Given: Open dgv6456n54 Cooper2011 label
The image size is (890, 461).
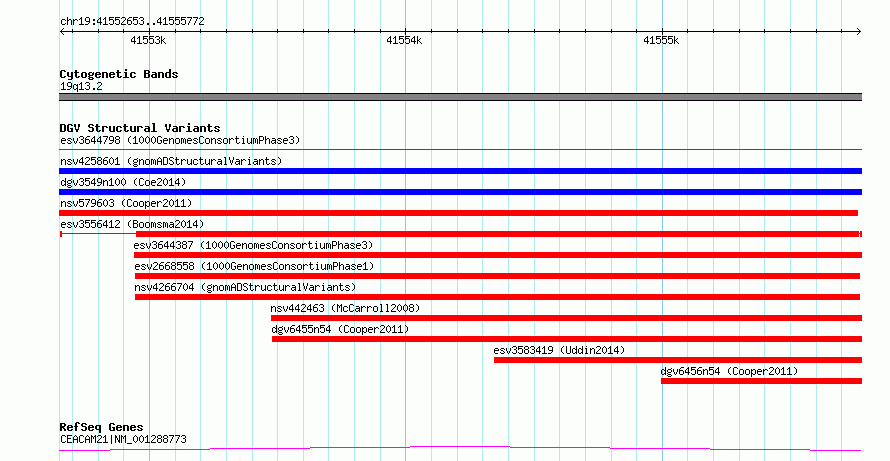Looking at the screenshot, I should tap(729, 371).
